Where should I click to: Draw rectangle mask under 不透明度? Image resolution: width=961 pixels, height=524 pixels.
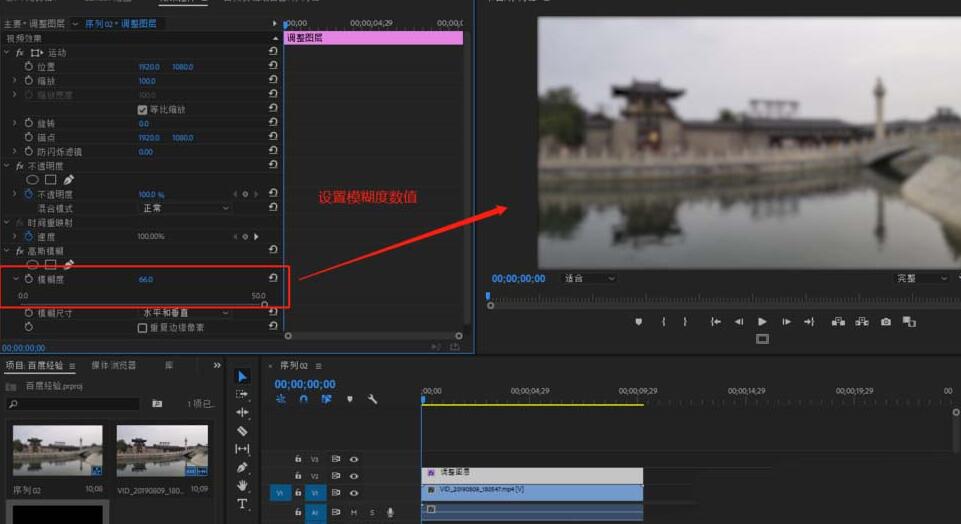click(x=50, y=180)
